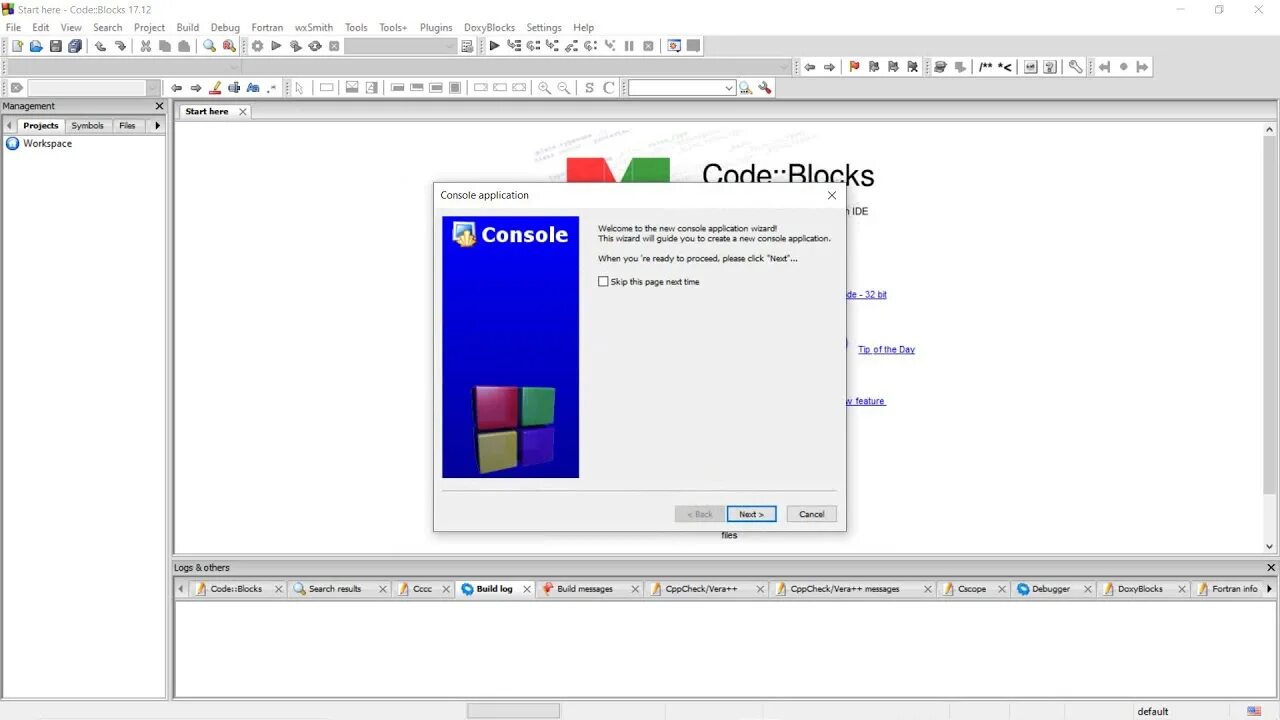Image resolution: width=1280 pixels, height=720 pixels.
Task: Click Cancel in the Console wizard
Action: pos(812,514)
